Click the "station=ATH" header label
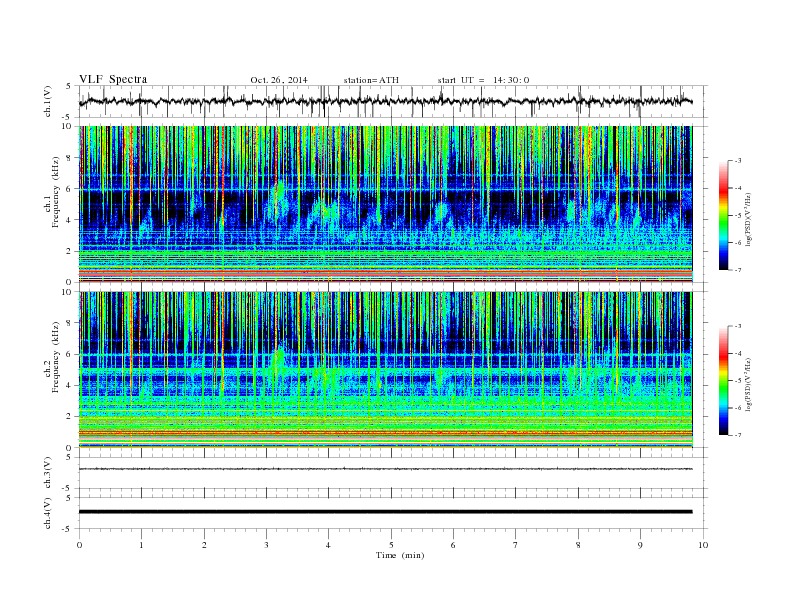 [371, 80]
